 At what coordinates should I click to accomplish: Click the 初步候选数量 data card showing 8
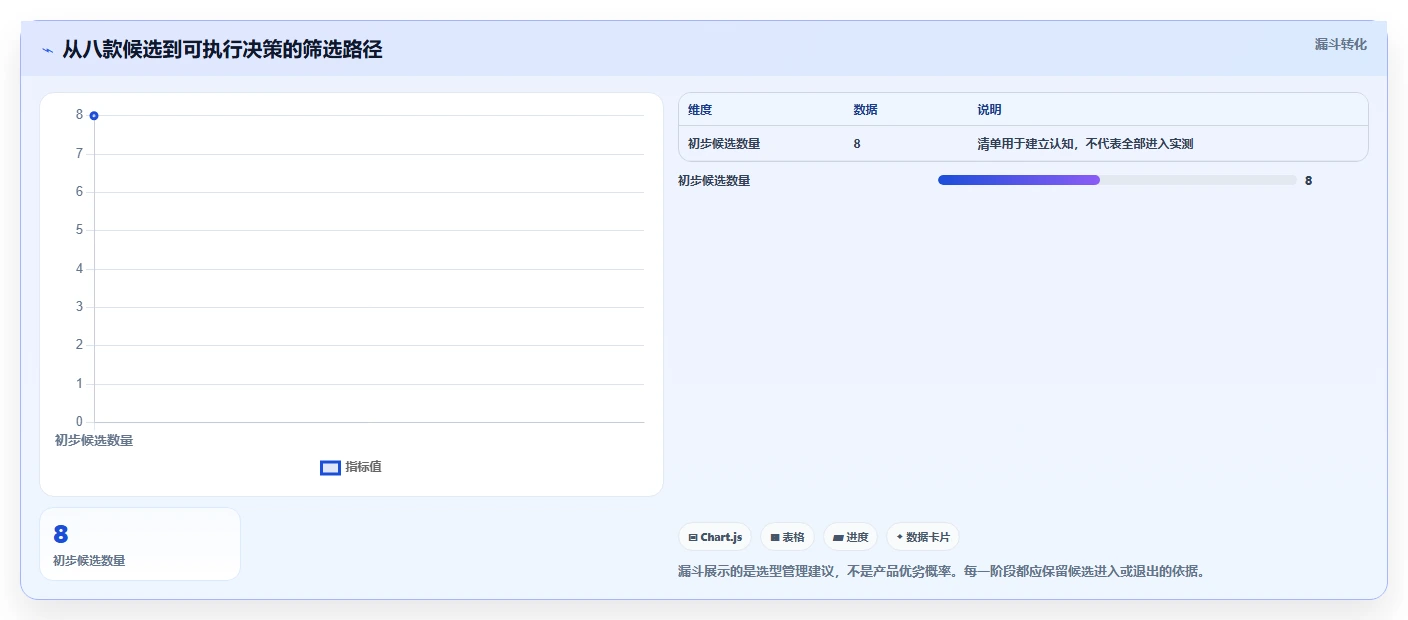tap(140, 544)
